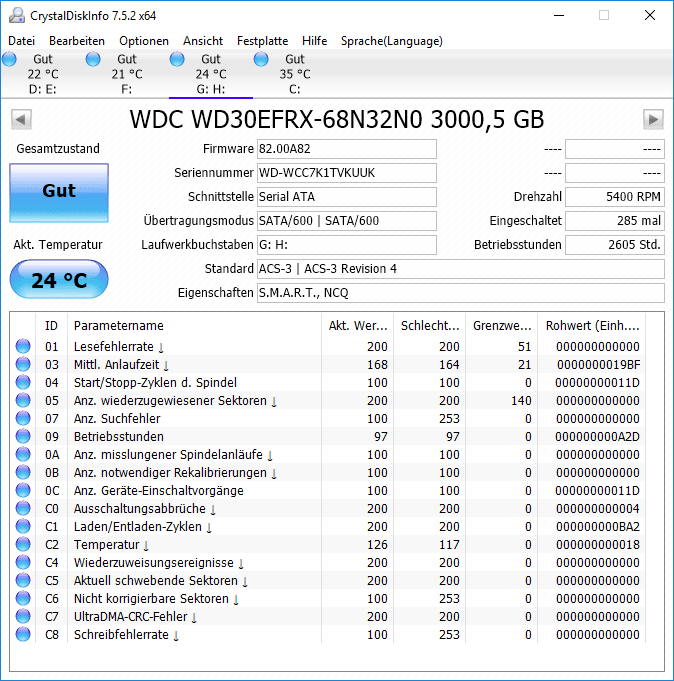Click status orb in the C2 Temperatur row
674x681 pixels.
tap(23, 544)
